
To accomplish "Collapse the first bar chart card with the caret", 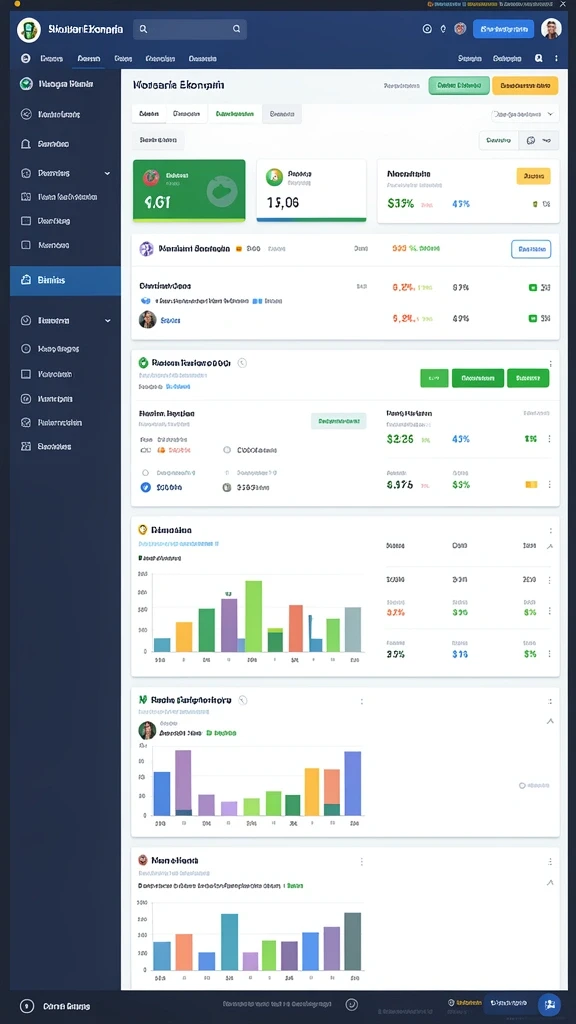I will pyautogui.click(x=550, y=546).
